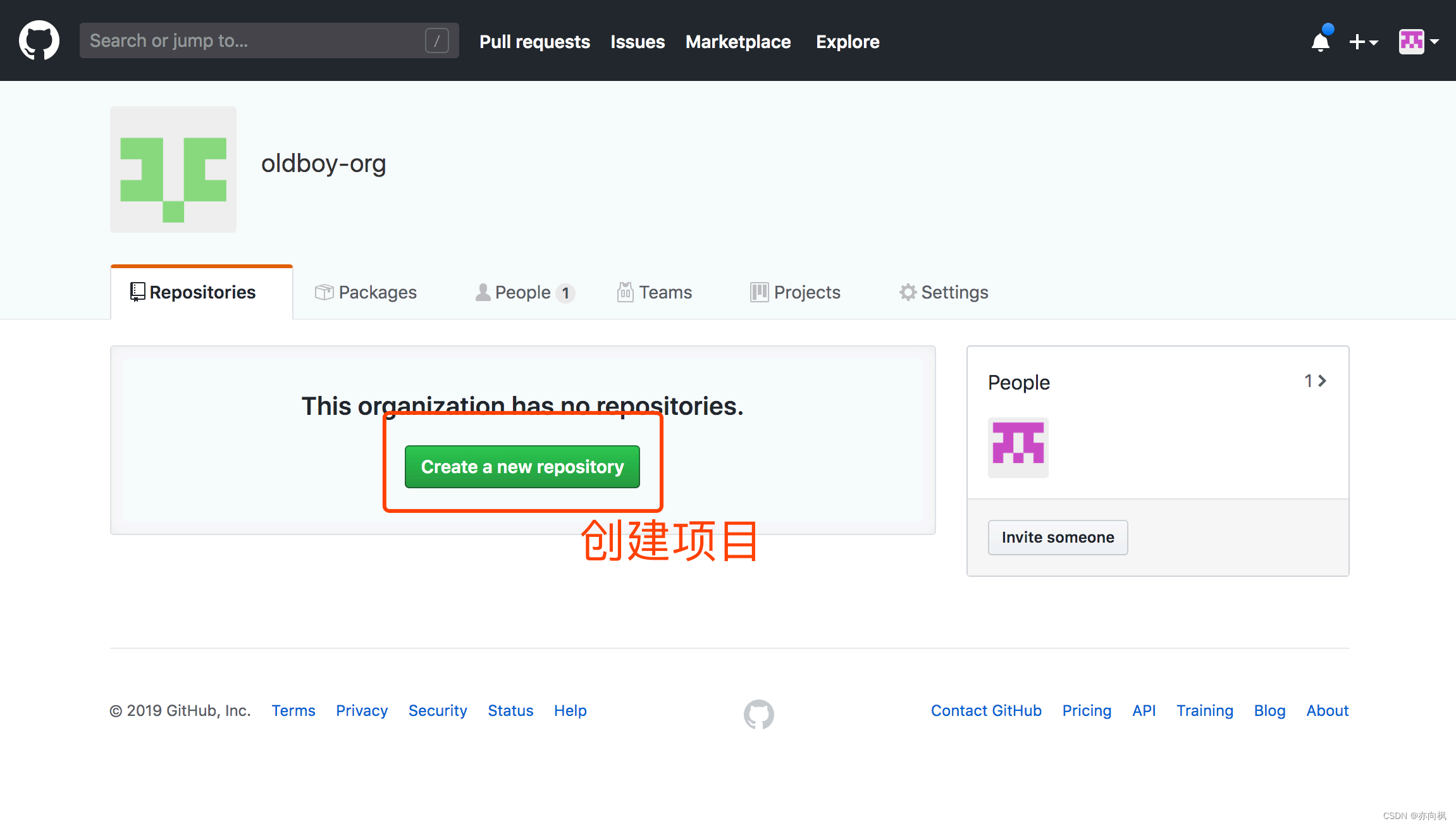The width and height of the screenshot is (1456, 826).
Task: Switch to the Packages tab
Action: pyautogui.click(x=366, y=292)
